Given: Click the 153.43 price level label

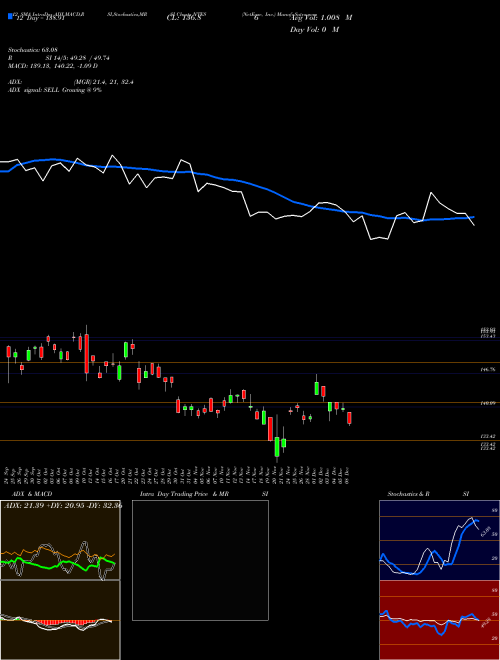Looking at the screenshot, I should point(488,336).
